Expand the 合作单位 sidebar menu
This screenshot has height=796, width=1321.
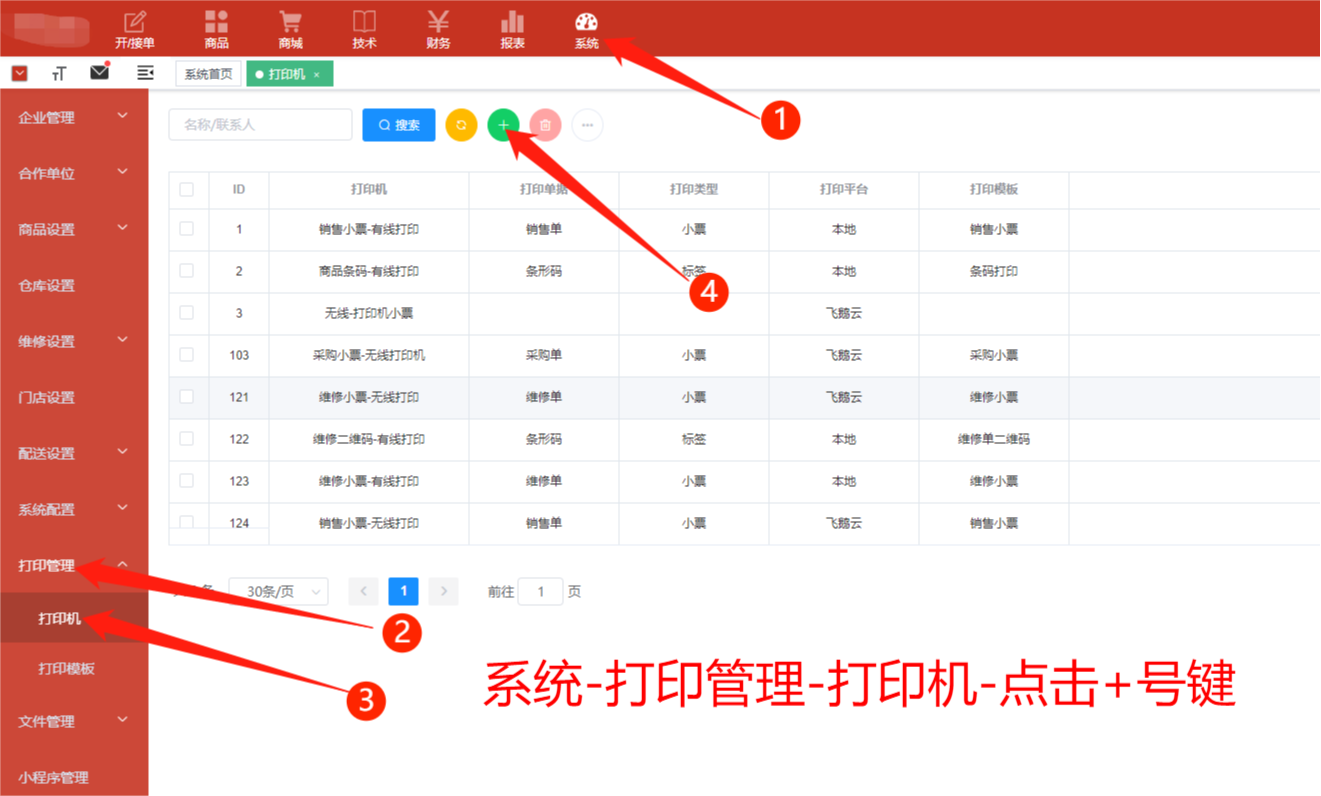click(74, 173)
